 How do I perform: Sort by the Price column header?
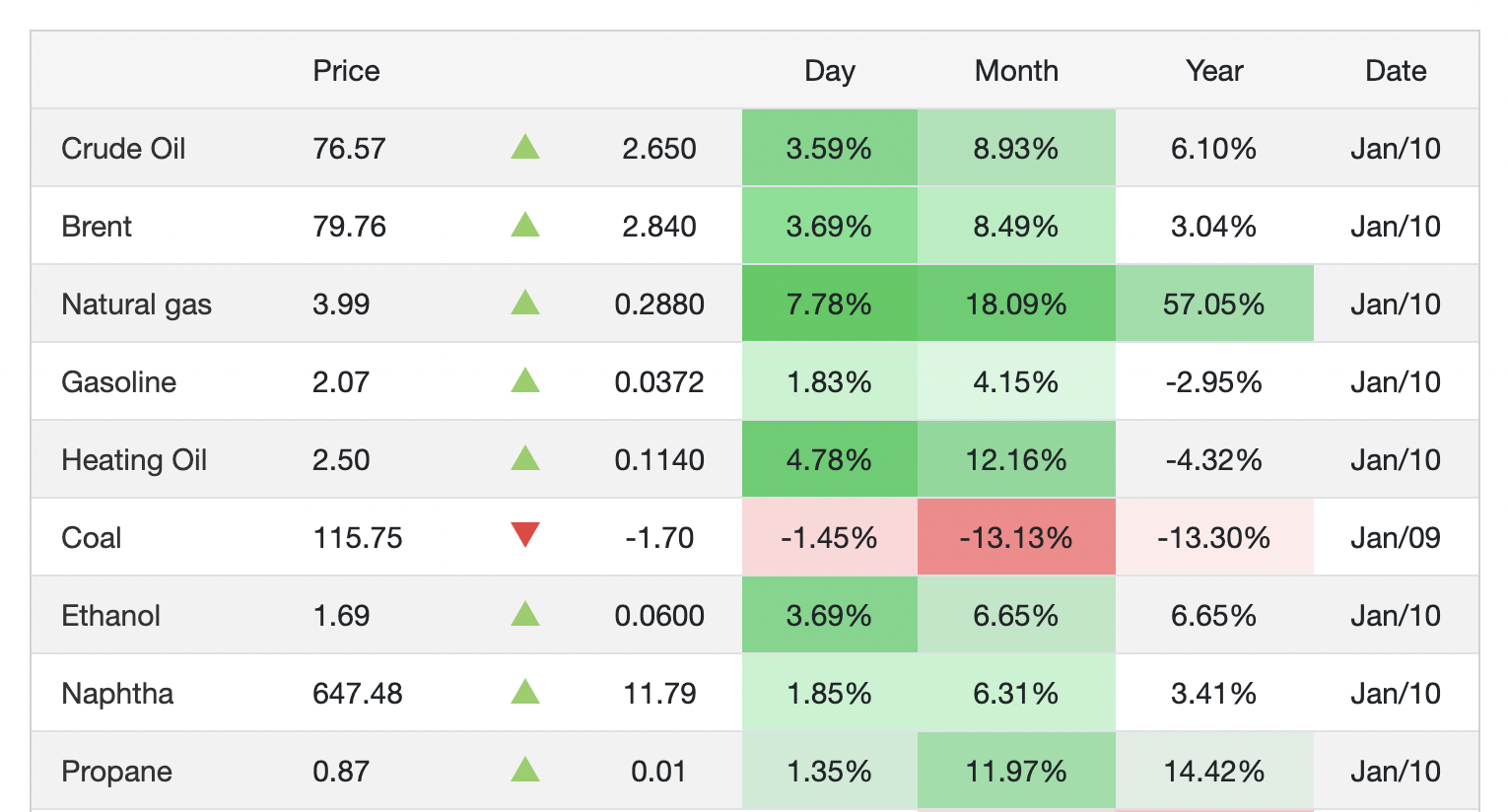tap(346, 71)
